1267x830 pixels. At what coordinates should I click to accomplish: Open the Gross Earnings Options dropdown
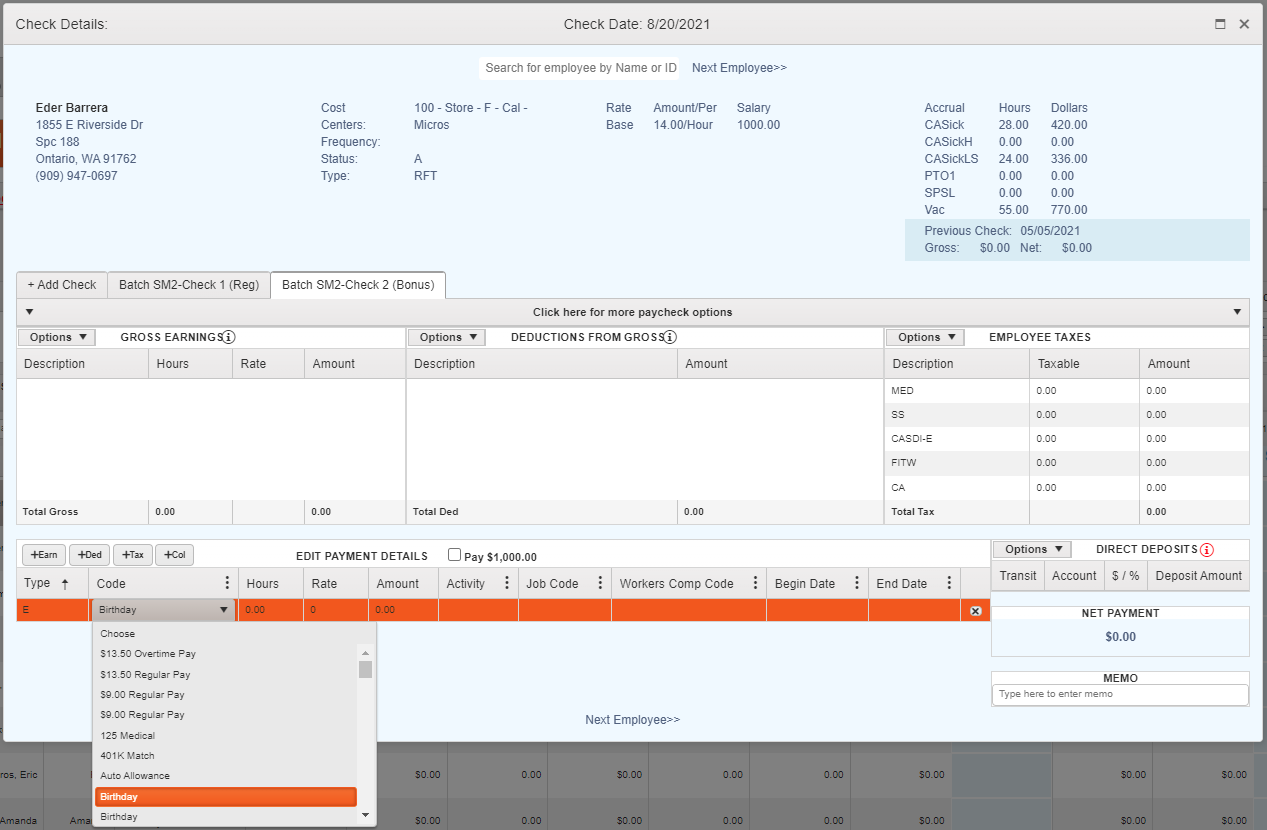click(x=57, y=337)
